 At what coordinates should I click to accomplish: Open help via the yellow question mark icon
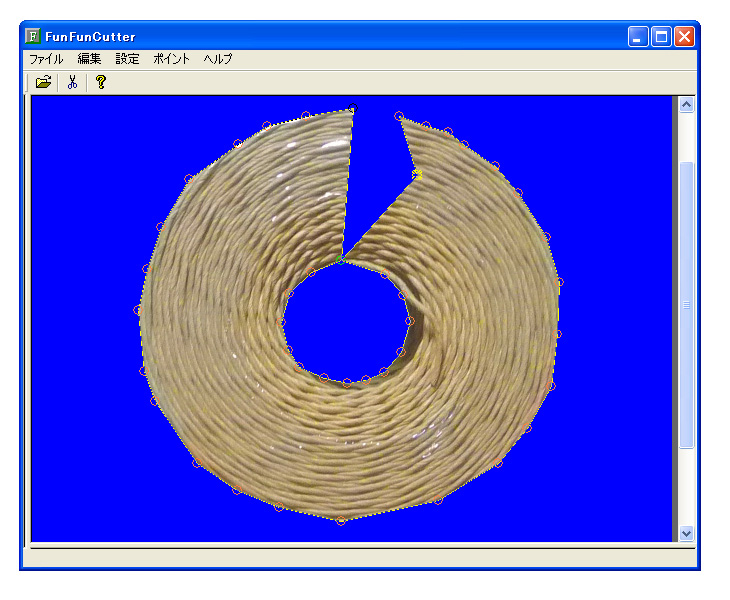pos(101,82)
